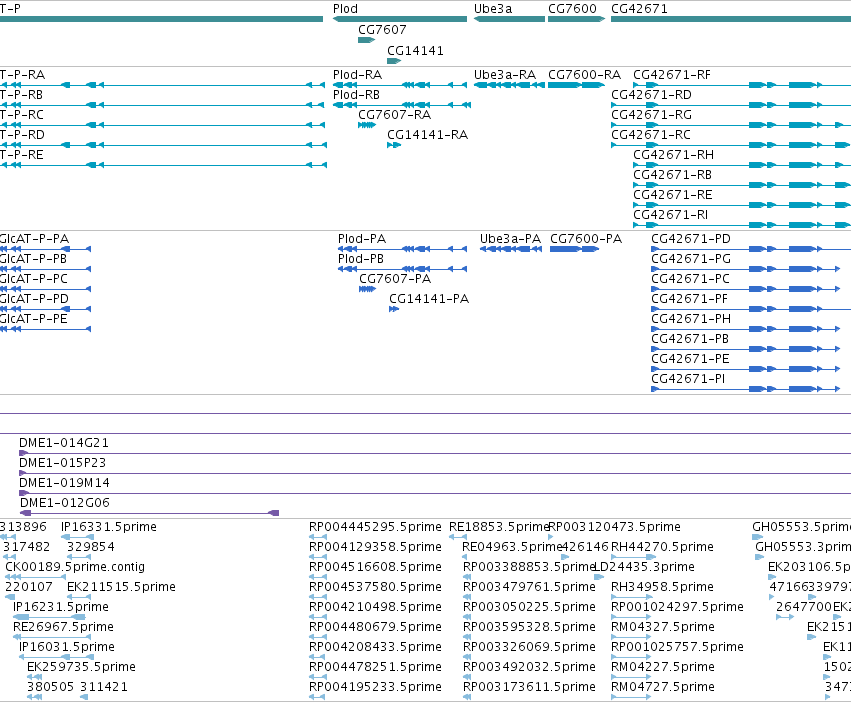The image size is (851, 702).
Task: Click protein CG7607-PA
Action: tap(395, 280)
